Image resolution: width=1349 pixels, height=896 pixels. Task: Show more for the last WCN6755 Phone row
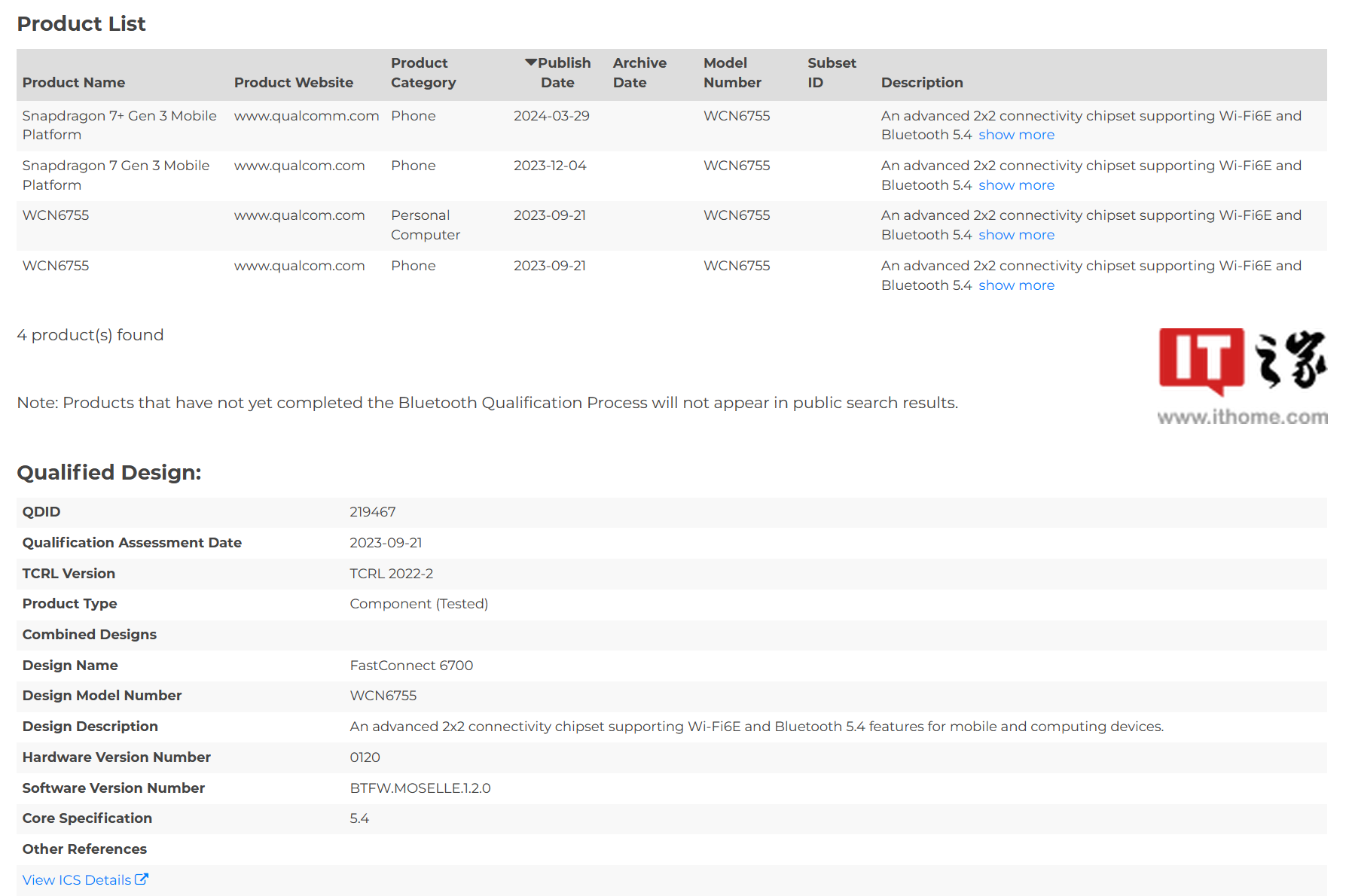[1016, 285]
